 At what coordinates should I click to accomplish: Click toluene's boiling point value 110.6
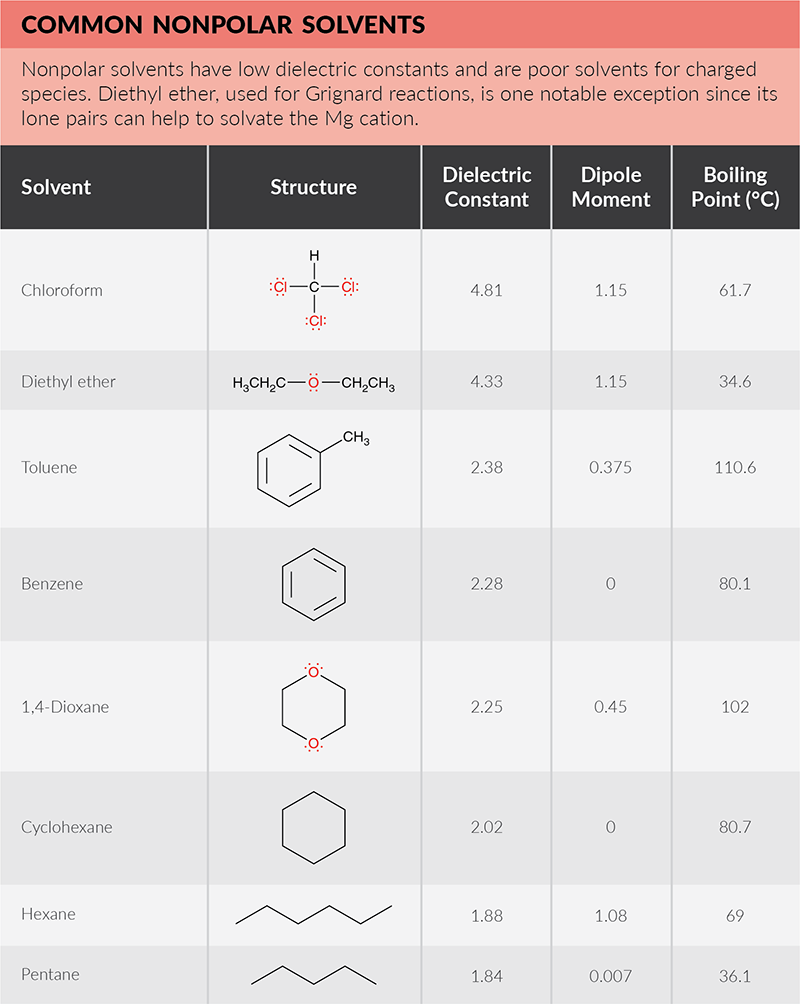(735, 467)
